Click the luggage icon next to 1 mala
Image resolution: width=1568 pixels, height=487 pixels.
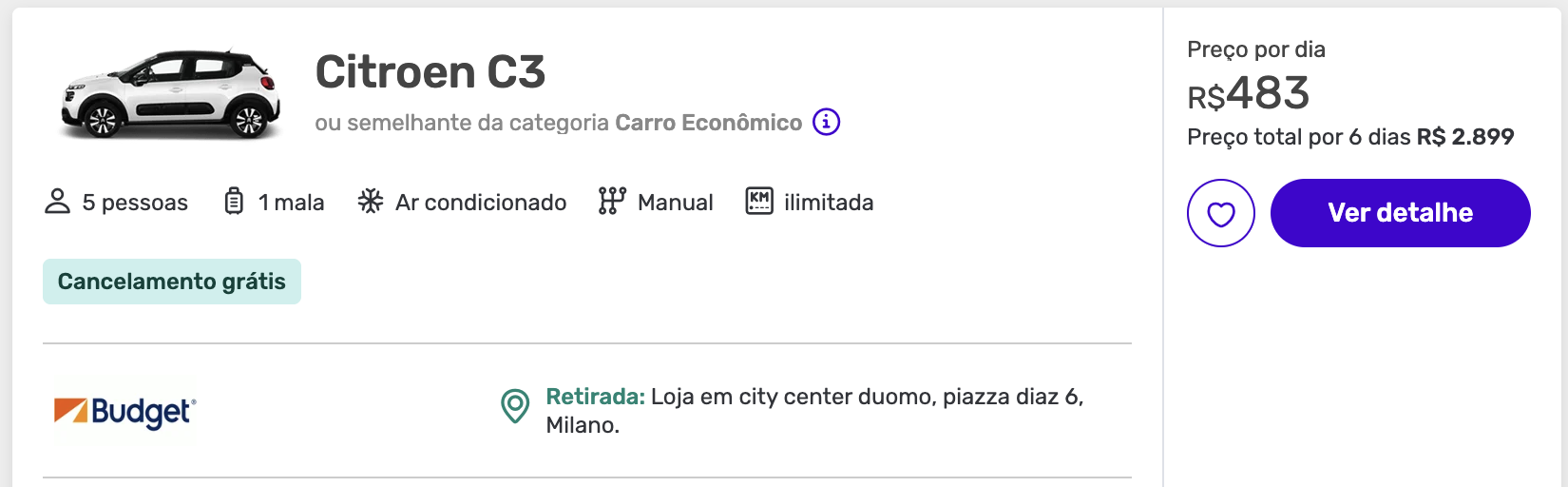click(x=234, y=202)
